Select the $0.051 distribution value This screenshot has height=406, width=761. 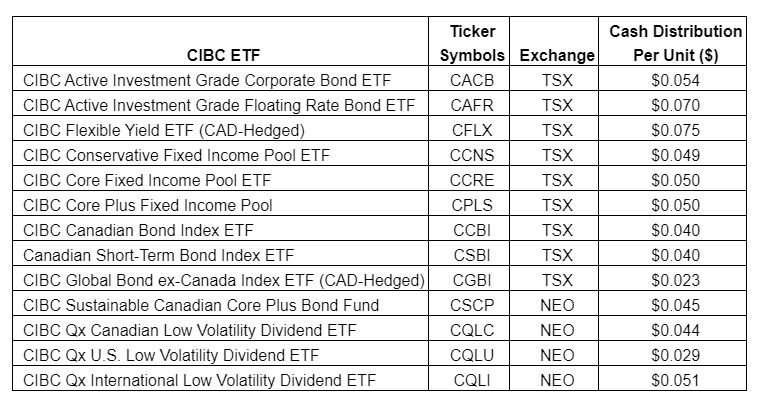tap(675, 380)
